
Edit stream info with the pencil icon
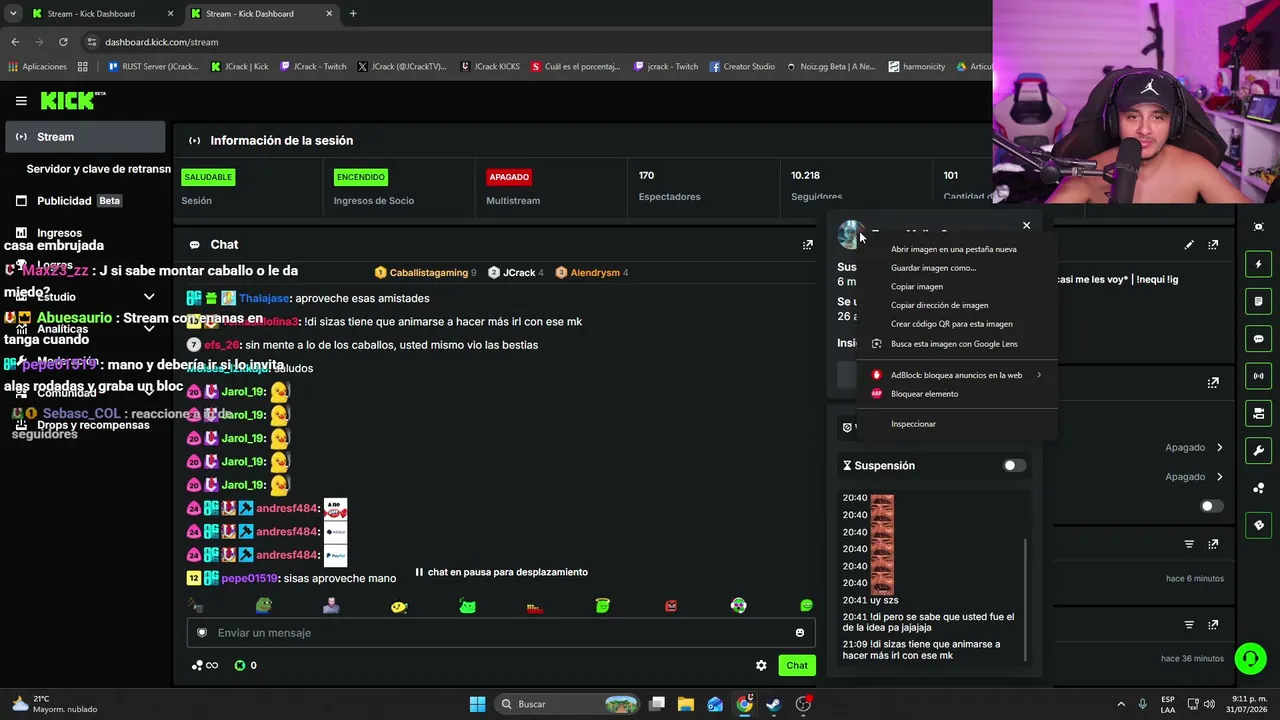click(1189, 245)
